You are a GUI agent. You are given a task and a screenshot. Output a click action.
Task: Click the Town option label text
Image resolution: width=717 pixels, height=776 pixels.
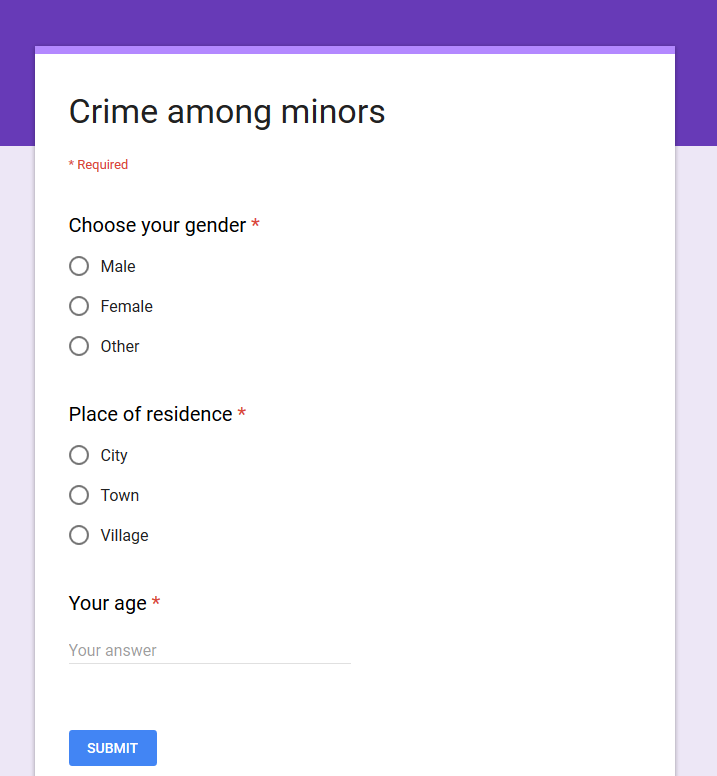pyautogui.click(x=120, y=495)
